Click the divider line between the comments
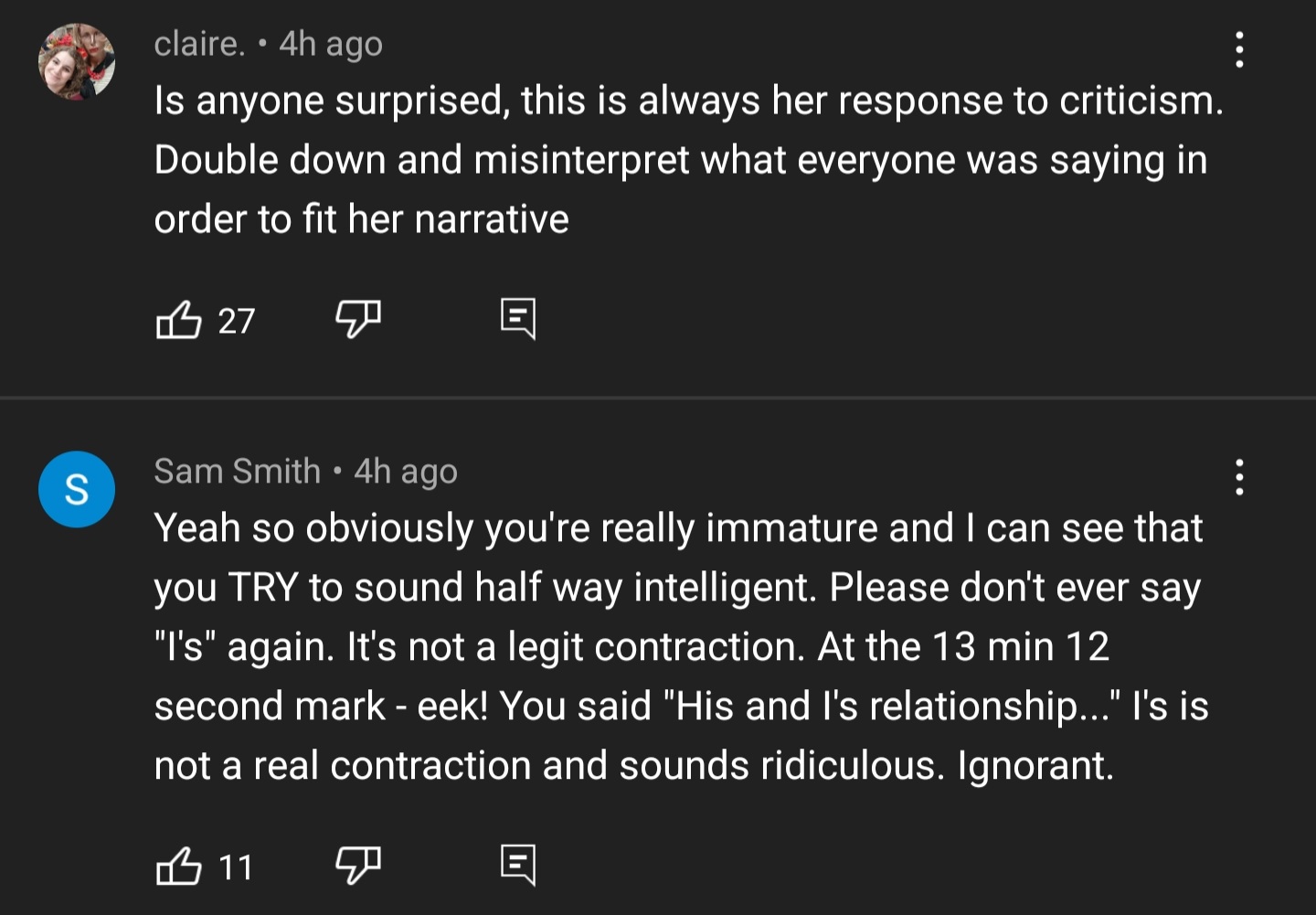1316x915 pixels. [x=658, y=398]
